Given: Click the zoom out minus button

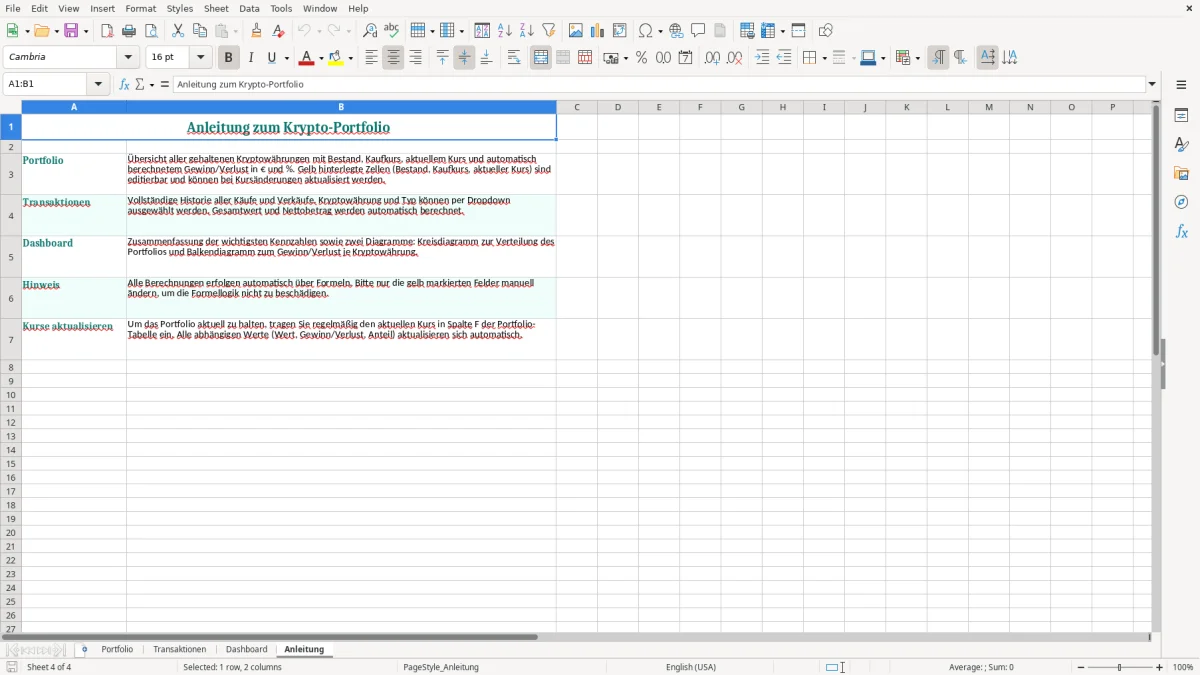Looking at the screenshot, I should tap(1081, 667).
